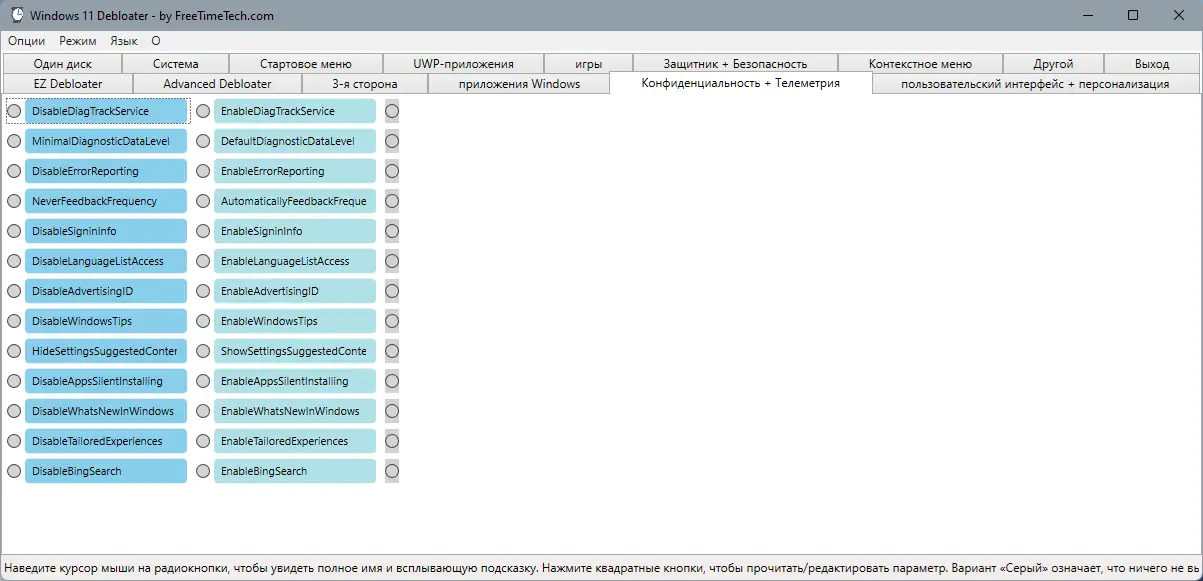Choose the DisableLanguageListAccess radio button
1203x581 pixels.
pyautogui.click(x=14, y=261)
